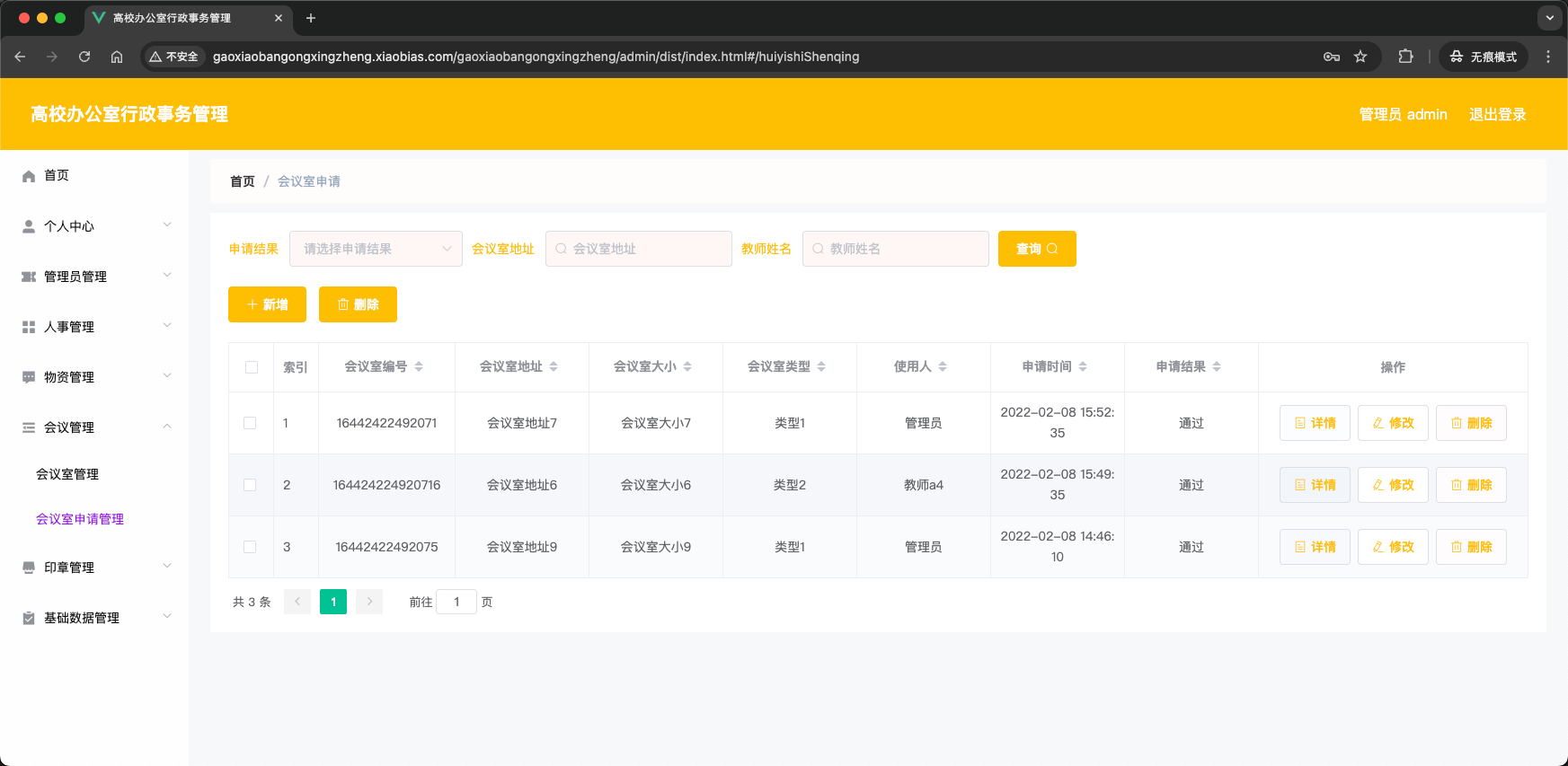Click pagination page 1 button
Screen dimensions: 1568x766
coord(333,602)
